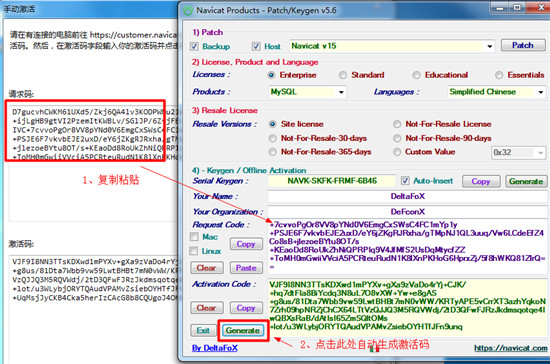This screenshot has width=550, height=364.
Task: Click Copy button beside Request Code
Action: point(246,244)
